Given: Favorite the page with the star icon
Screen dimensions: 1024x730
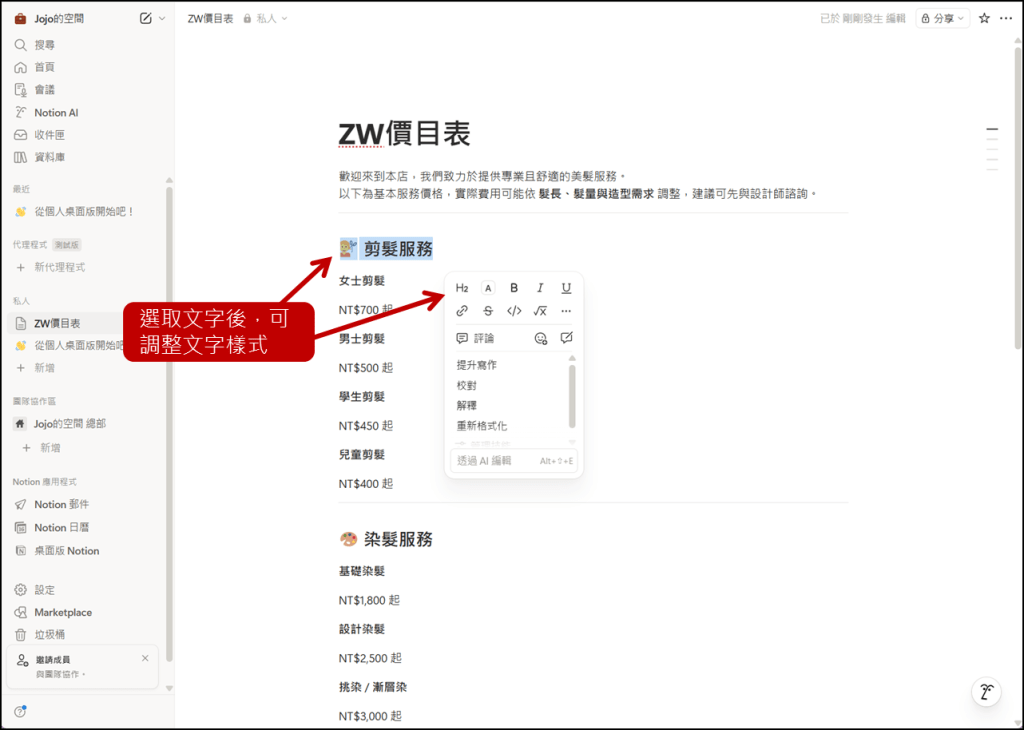Looking at the screenshot, I should 984,18.
